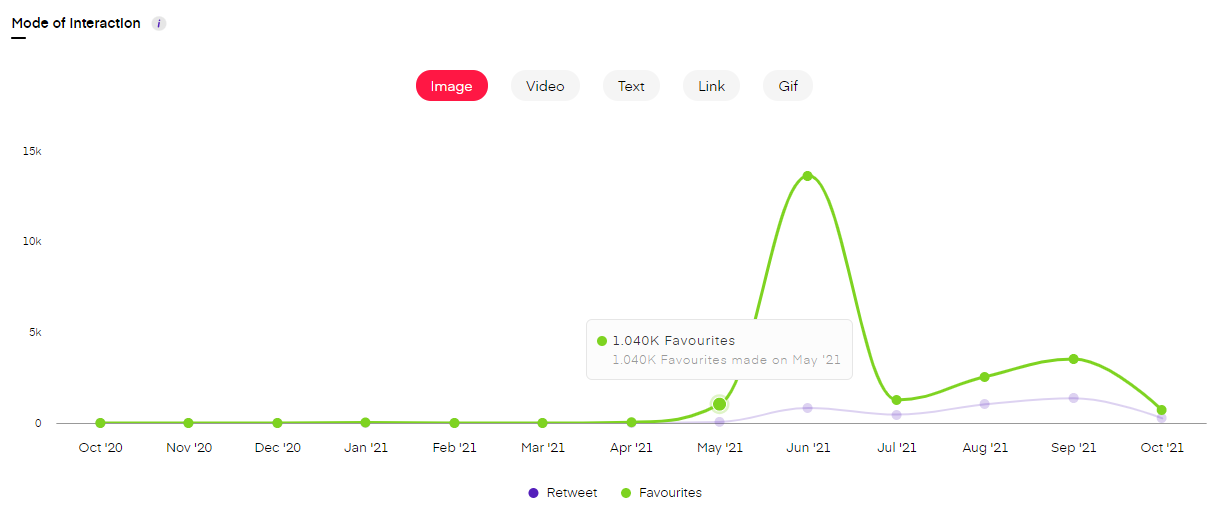Screen dimensions: 1215x511
Task: Select the Favourites data point for Oct '20
Action: [100, 423]
